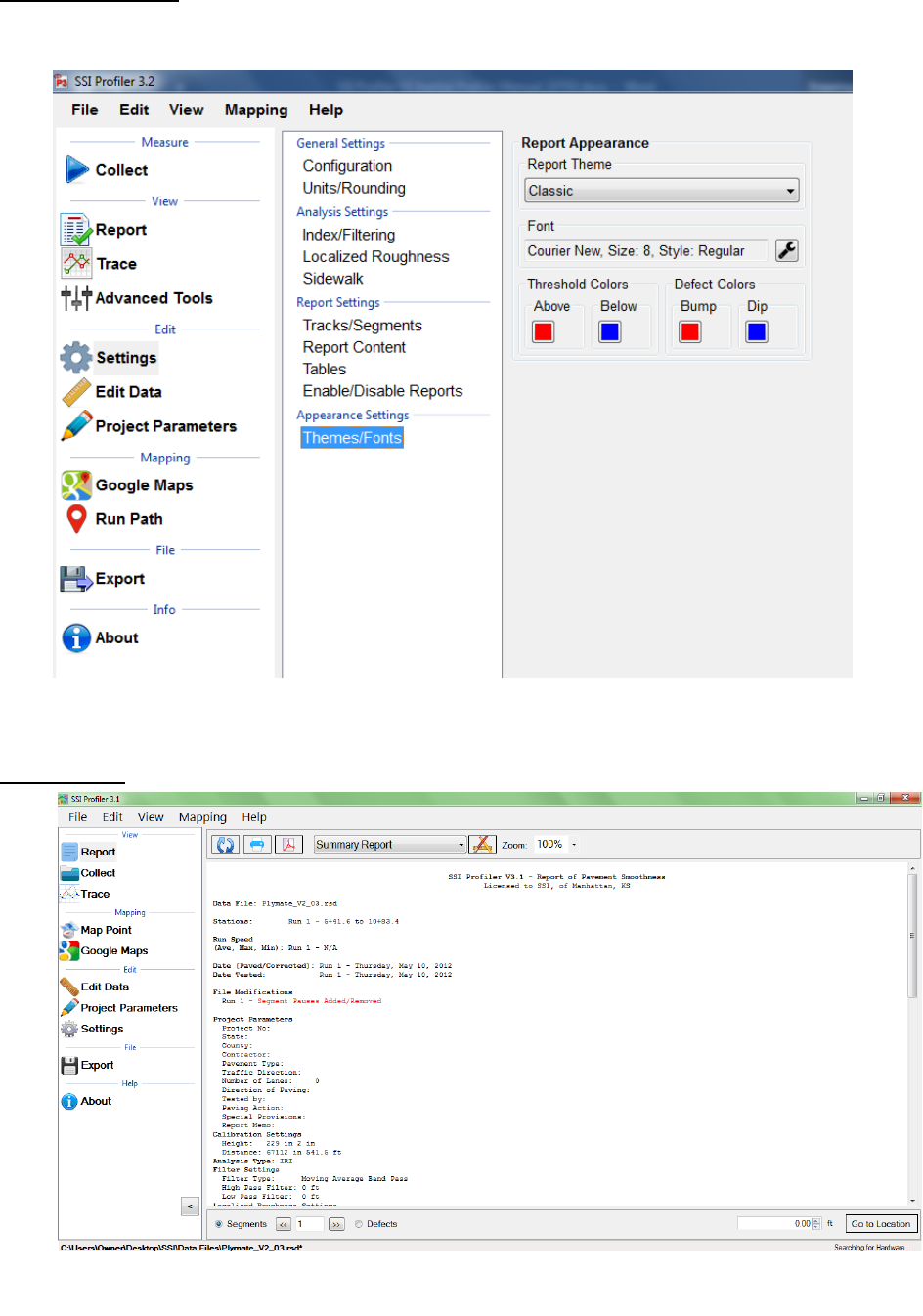The width and height of the screenshot is (923, 1316).
Task: Click the report settings icon beside the Summary Report dropdown
Action: pyautogui.click(x=482, y=845)
